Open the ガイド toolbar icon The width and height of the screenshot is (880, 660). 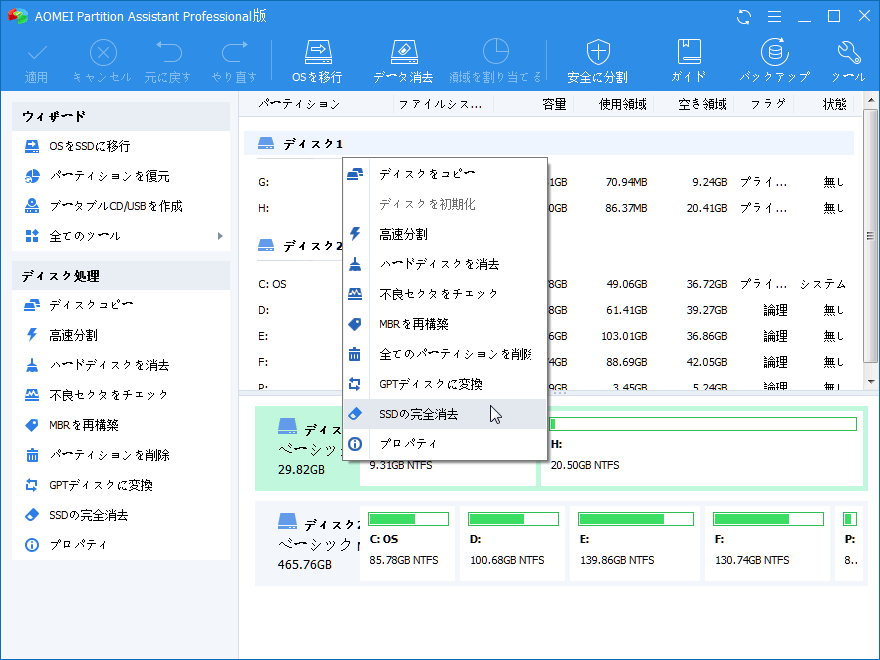point(689,61)
